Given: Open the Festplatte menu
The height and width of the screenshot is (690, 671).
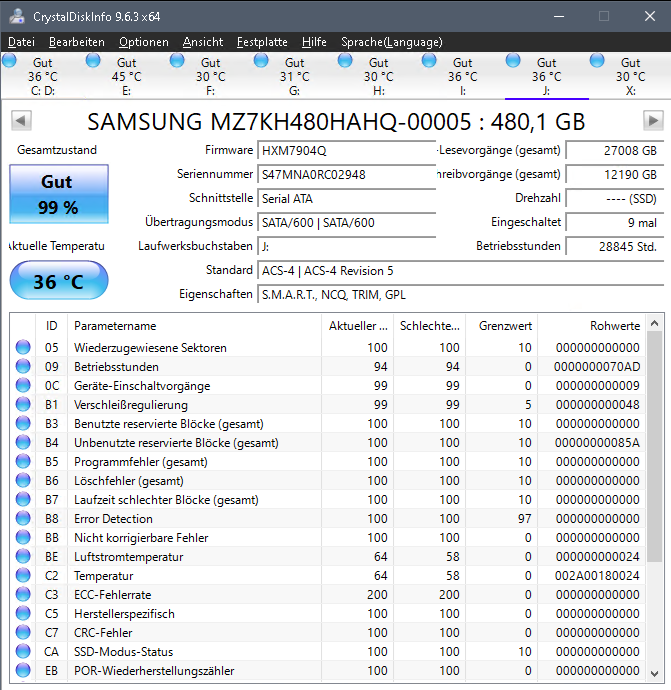Looking at the screenshot, I should click(262, 42).
